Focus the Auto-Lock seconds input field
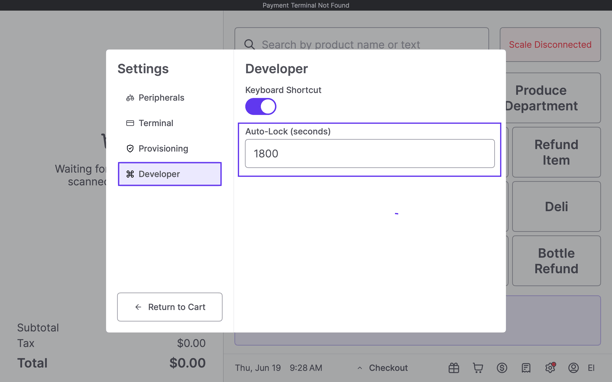Viewport: 612px width, 382px height. (370, 154)
